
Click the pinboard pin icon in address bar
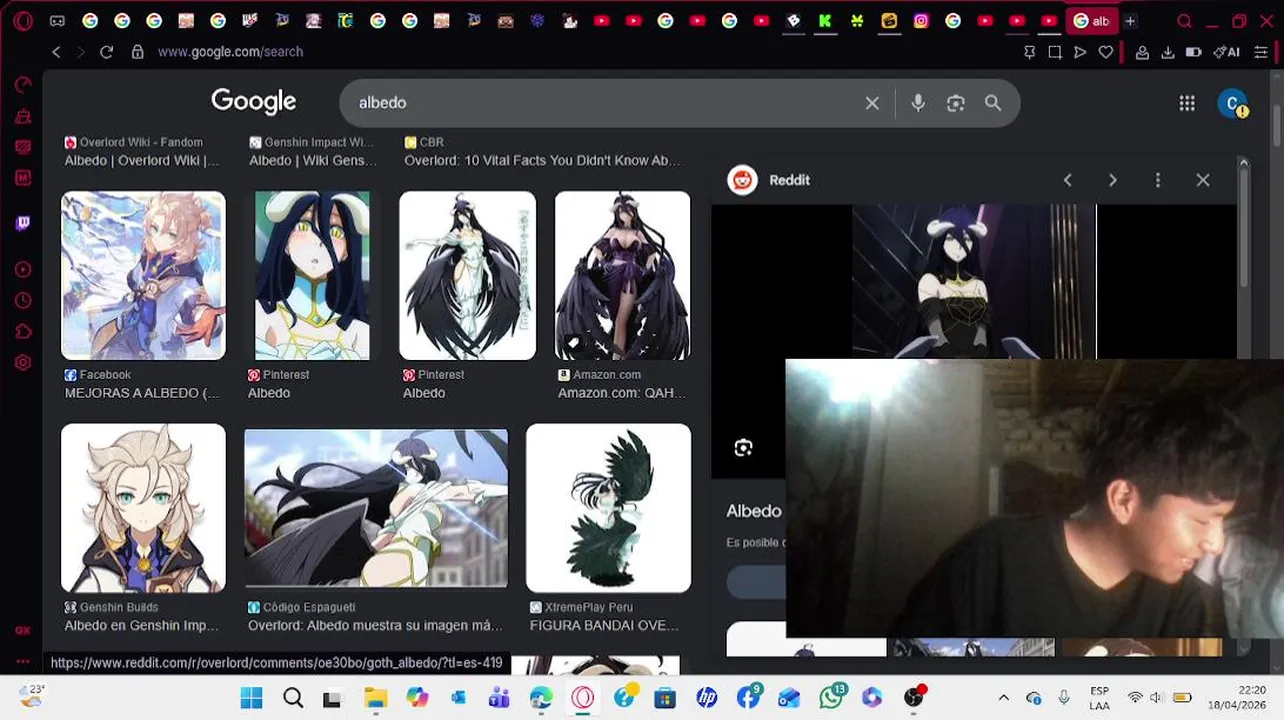[1030, 52]
